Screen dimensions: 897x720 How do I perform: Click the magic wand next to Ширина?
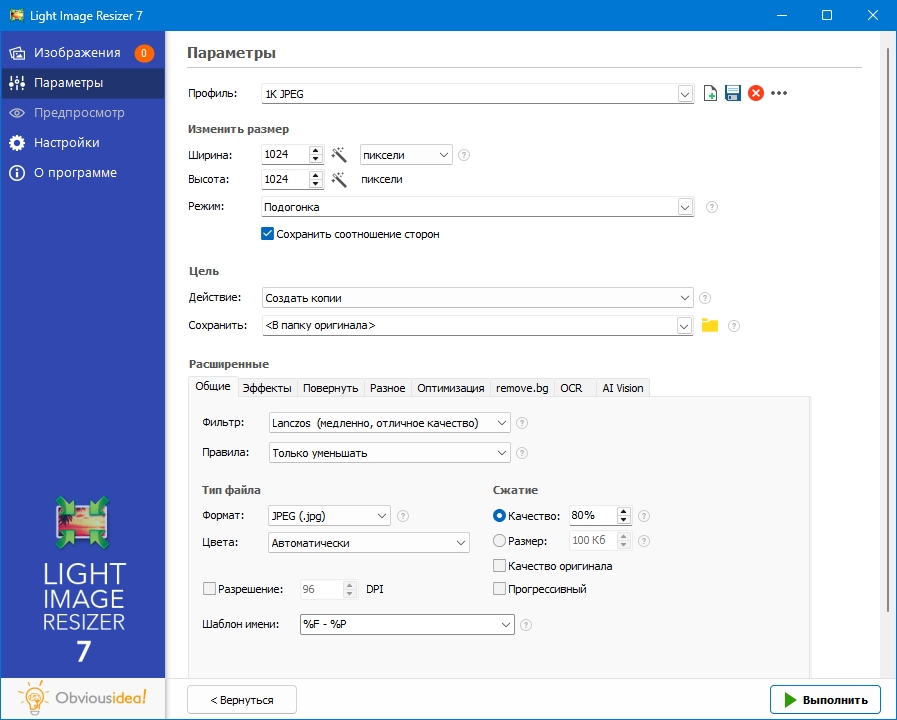(x=339, y=154)
